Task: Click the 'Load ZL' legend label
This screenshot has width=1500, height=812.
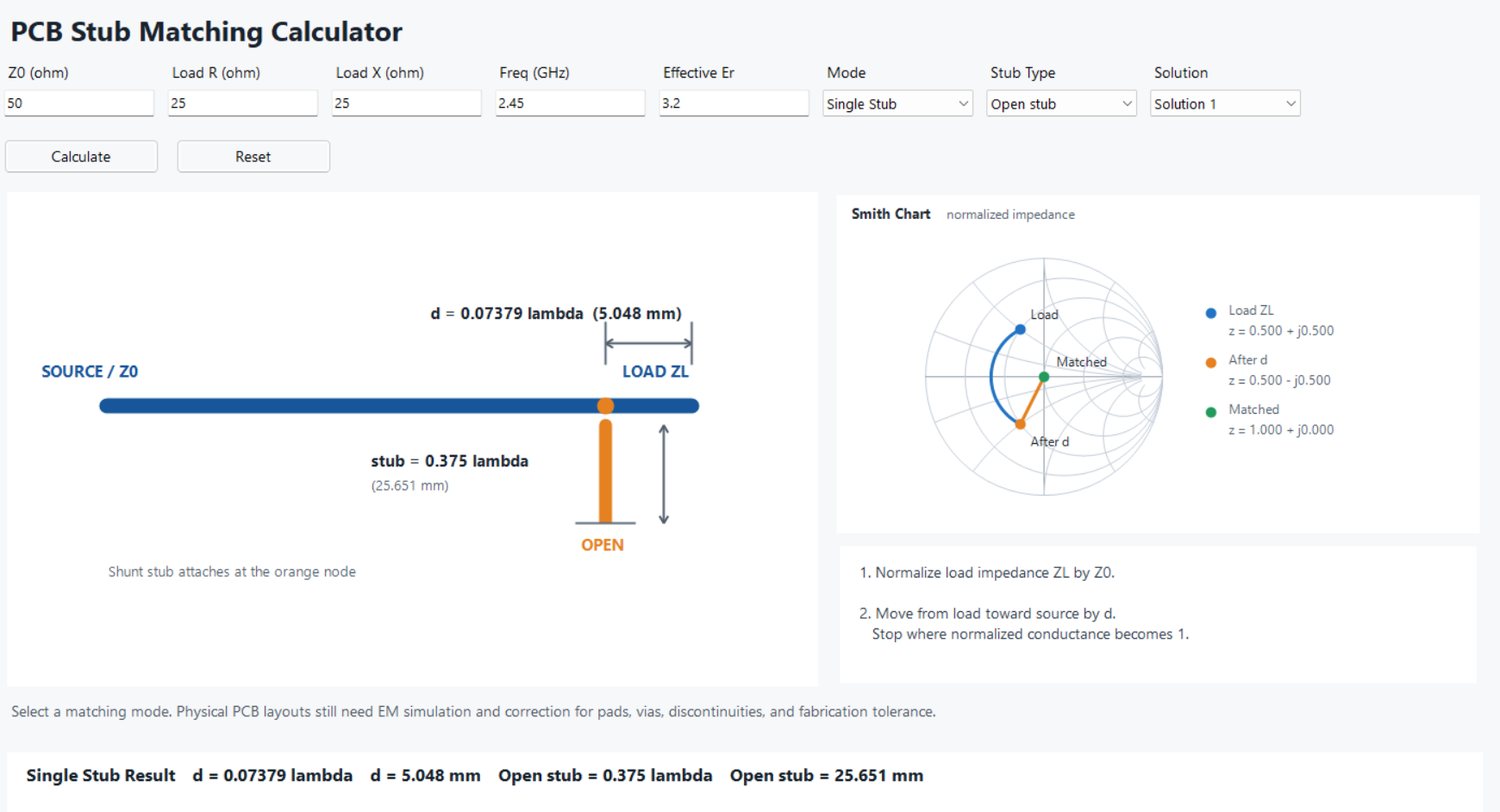Action: click(x=1251, y=310)
